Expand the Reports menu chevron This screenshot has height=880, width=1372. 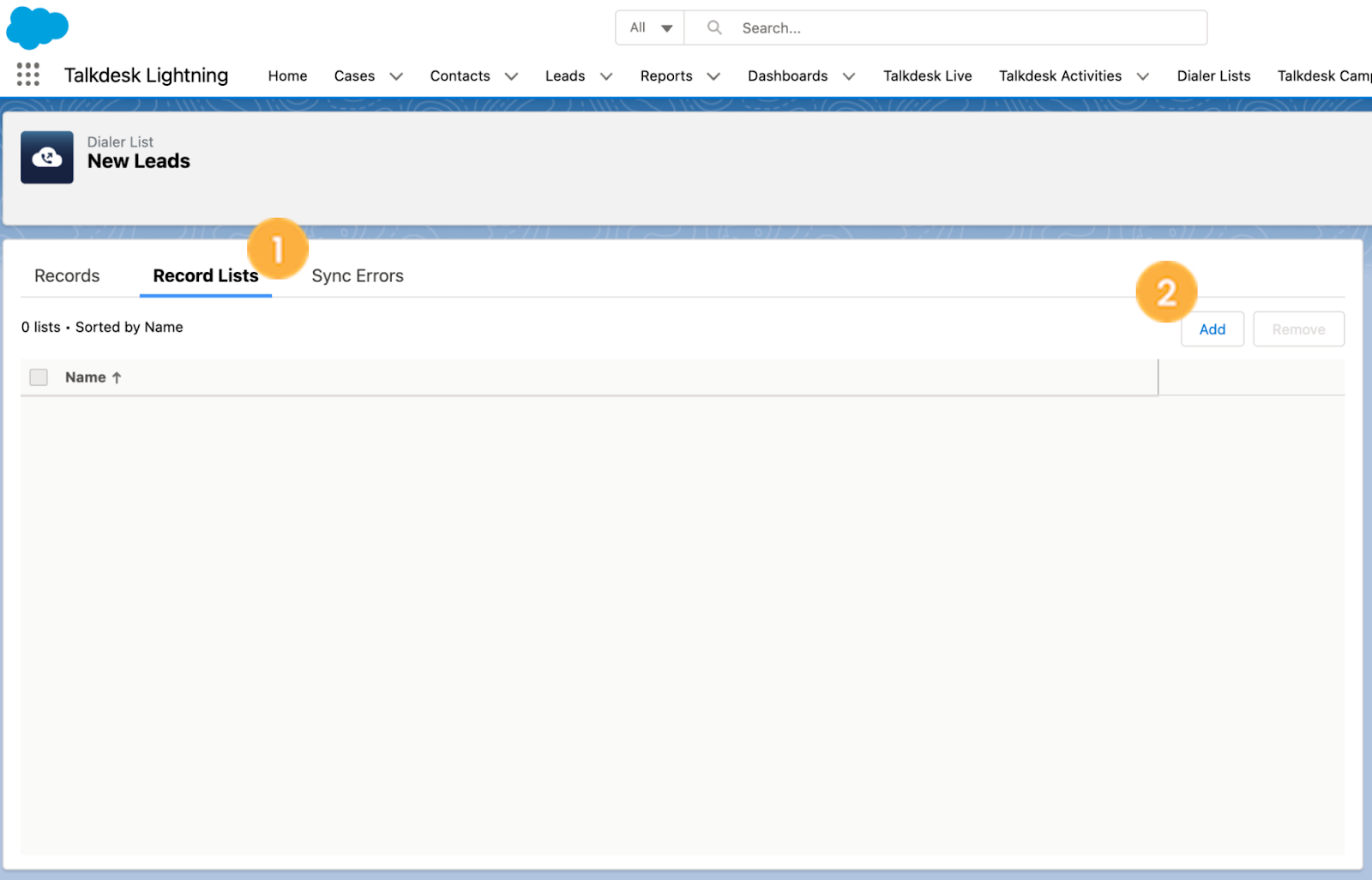[713, 76]
